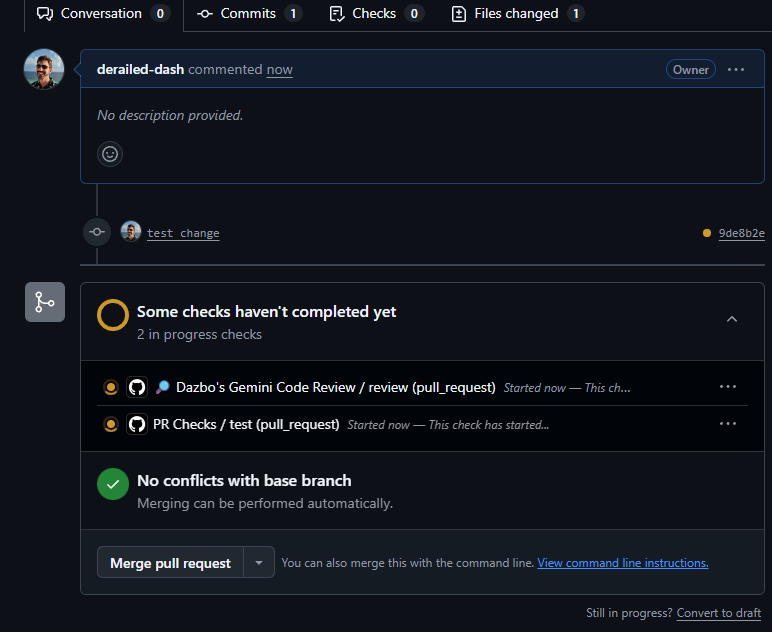Click the Conversation speech bubble icon
772x632 pixels.
[x=45, y=14]
